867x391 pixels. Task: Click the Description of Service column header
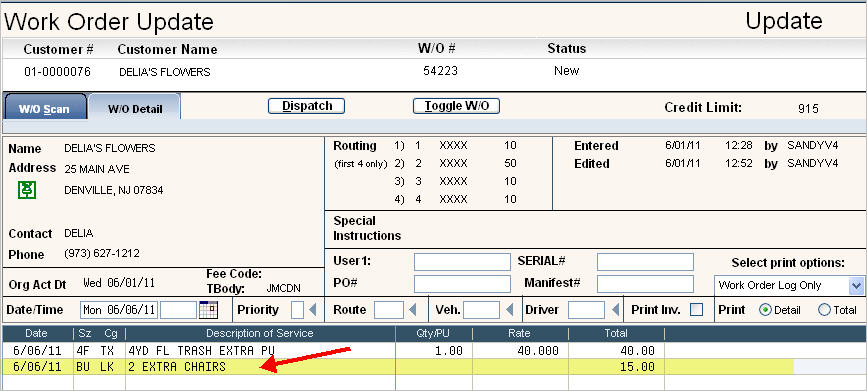click(260, 333)
